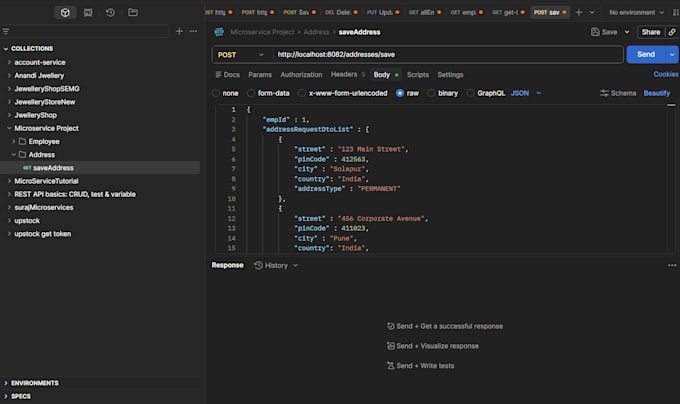Image resolution: width=680 pixels, height=404 pixels.
Task: Open the Collections cube icon in sidebar
Action: click(65, 13)
